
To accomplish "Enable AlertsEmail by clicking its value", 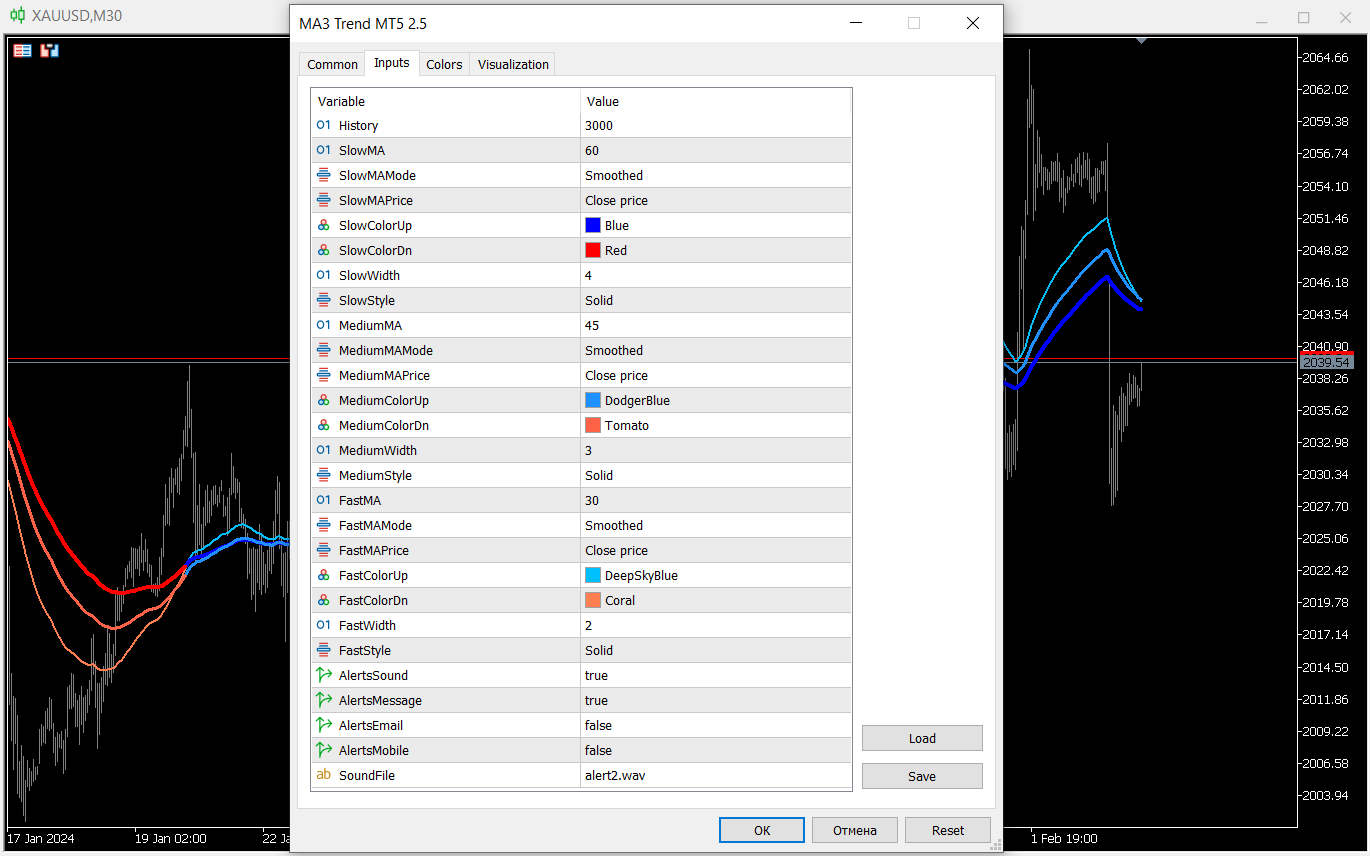I will 650,725.
